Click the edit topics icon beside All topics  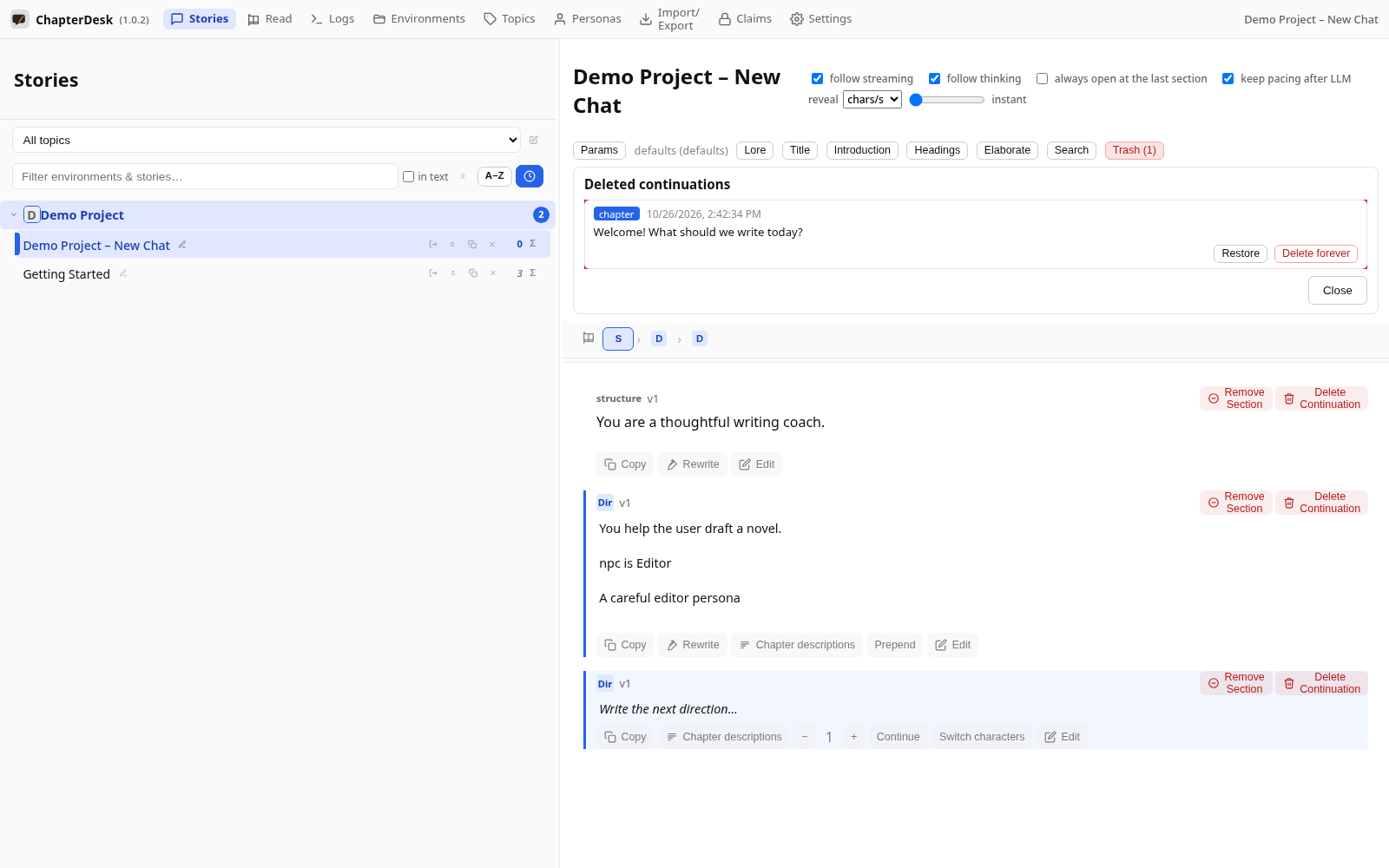click(x=534, y=140)
